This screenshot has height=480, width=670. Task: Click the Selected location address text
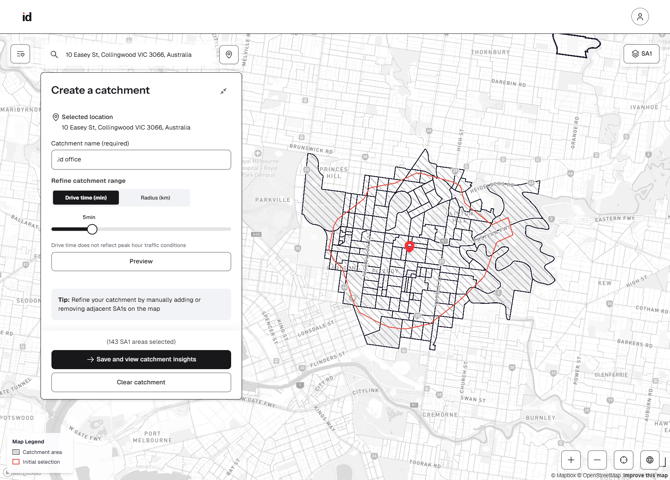(126, 127)
